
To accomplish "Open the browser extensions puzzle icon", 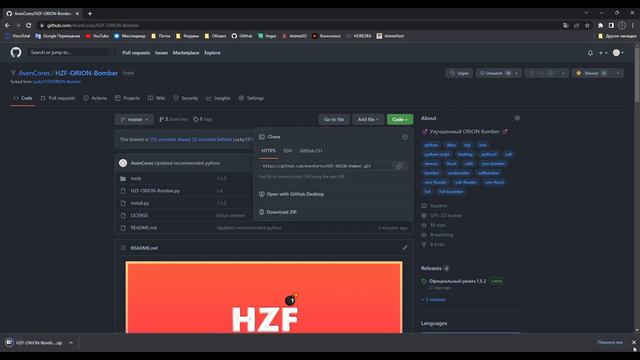I will click(x=600, y=25).
